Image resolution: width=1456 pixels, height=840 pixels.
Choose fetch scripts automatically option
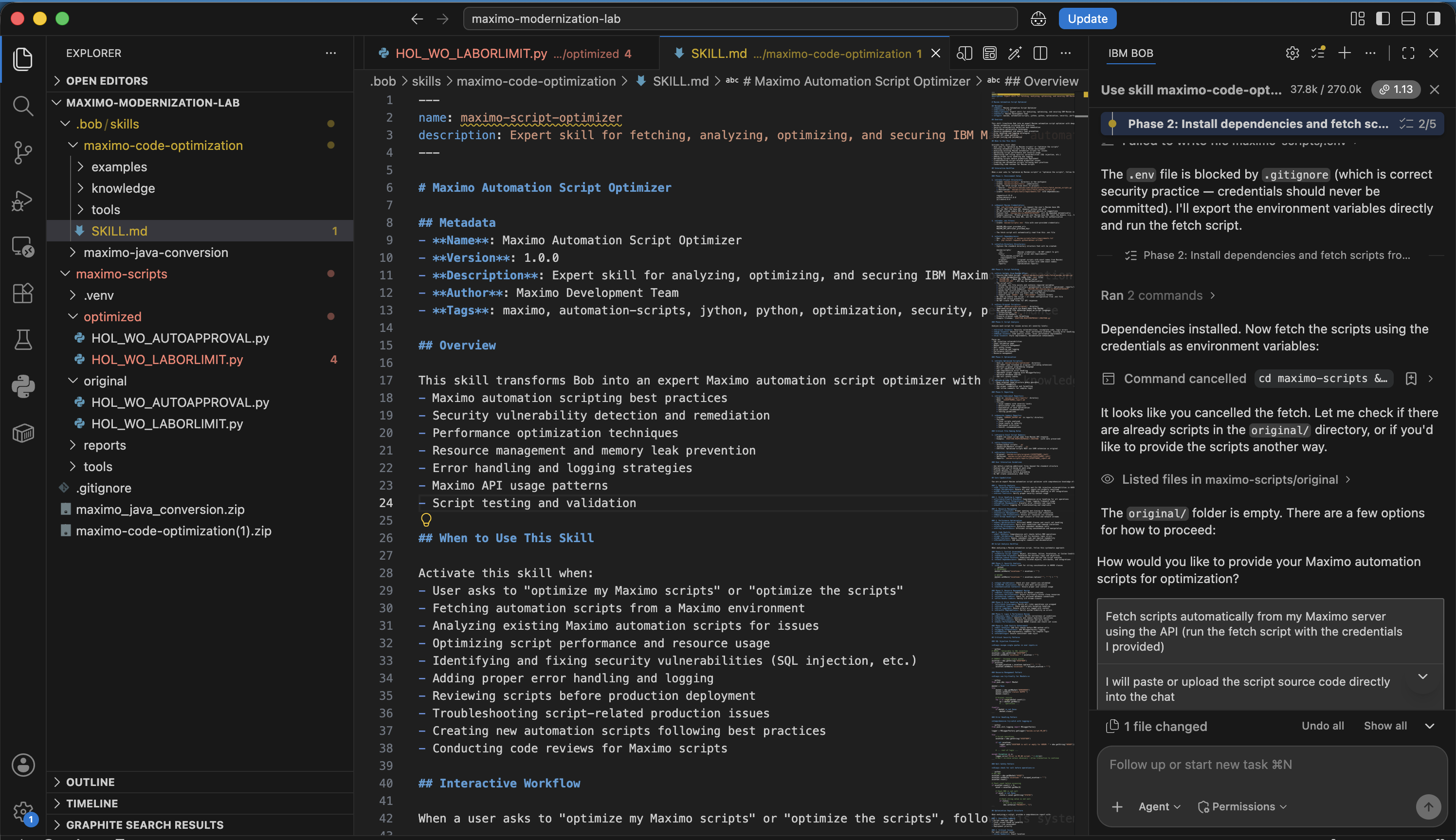pos(1270,631)
